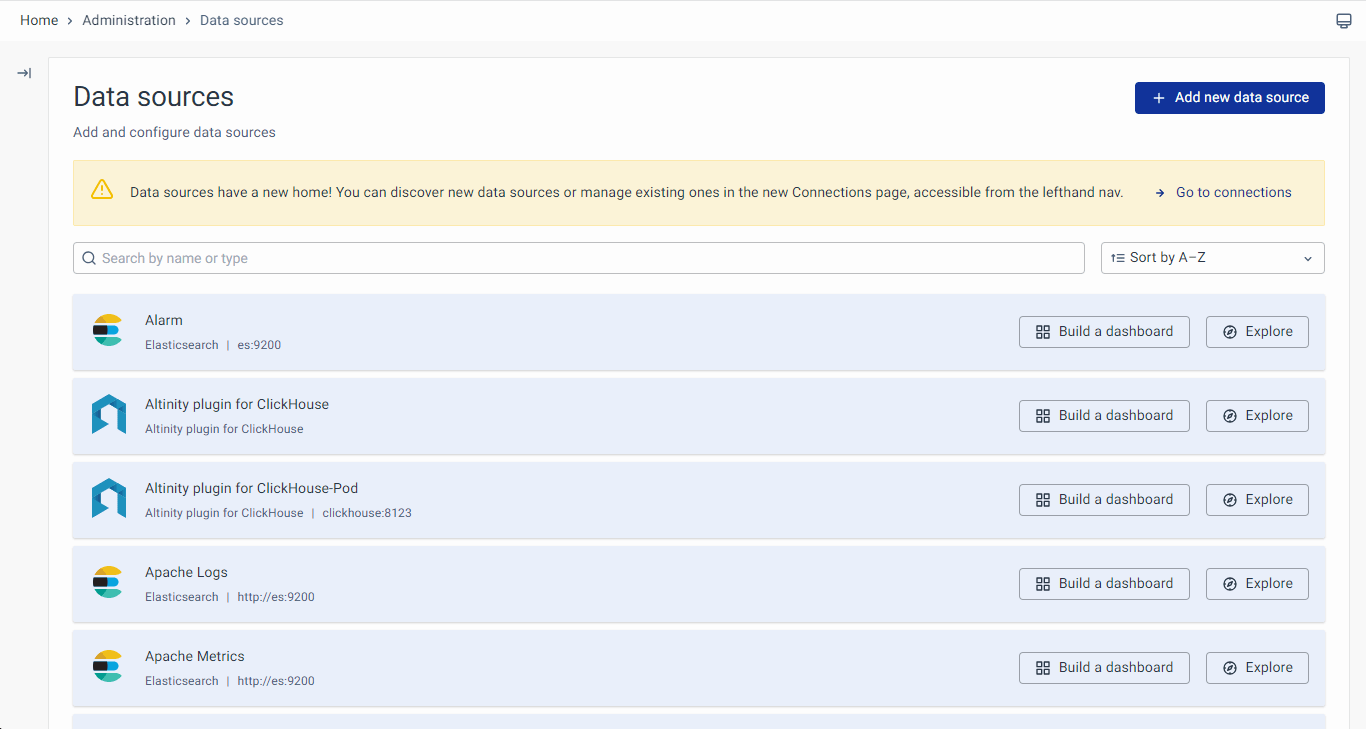Open the Sort by A–Z dropdown
The image size is (1366, 729).
tap(1212, 258)
